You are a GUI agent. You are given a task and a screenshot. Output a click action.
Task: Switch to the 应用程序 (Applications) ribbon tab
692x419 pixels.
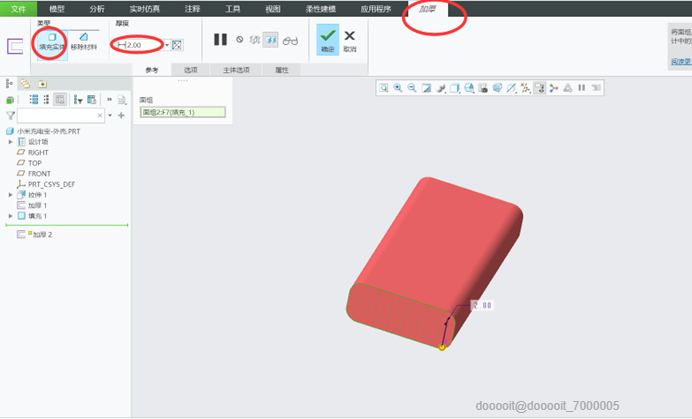376,9
